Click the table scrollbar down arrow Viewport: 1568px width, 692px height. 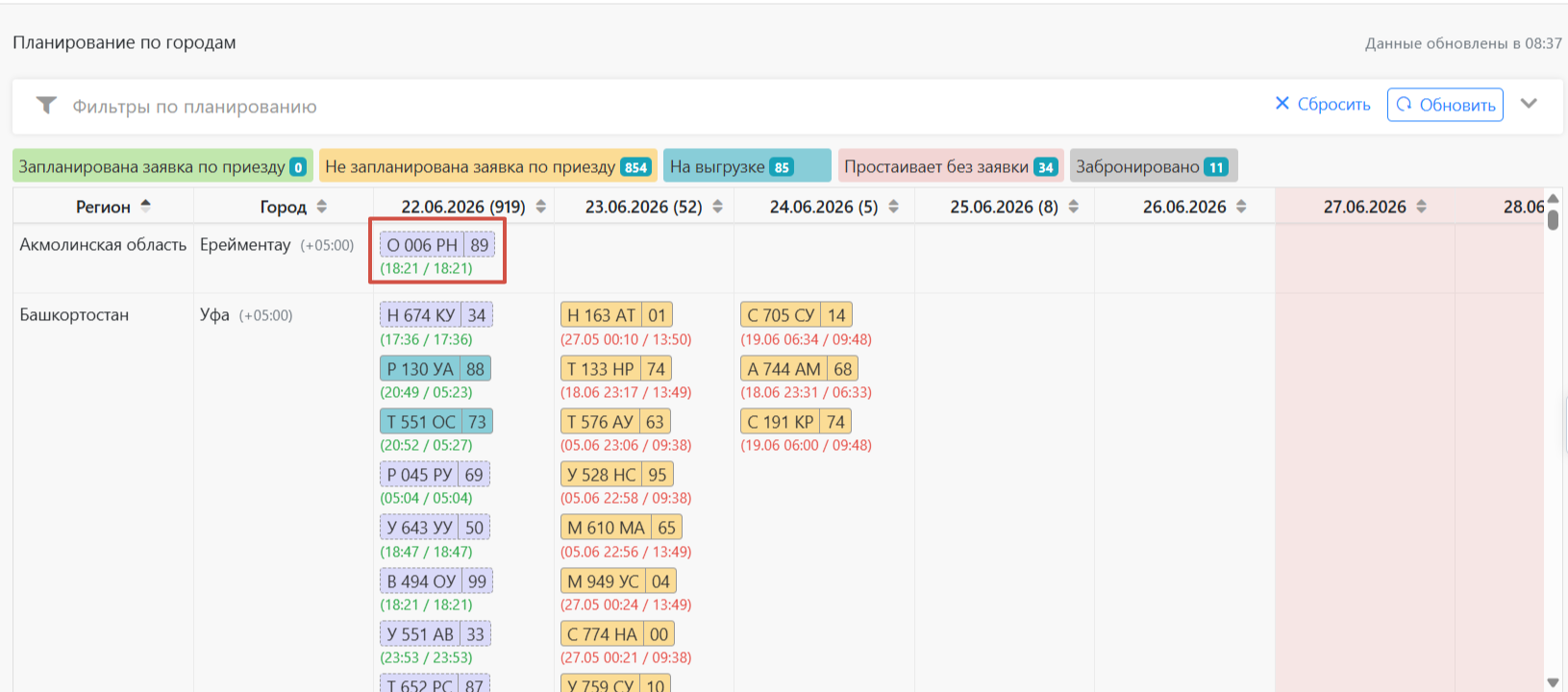pyautogui.click(x=1554, y=681)
